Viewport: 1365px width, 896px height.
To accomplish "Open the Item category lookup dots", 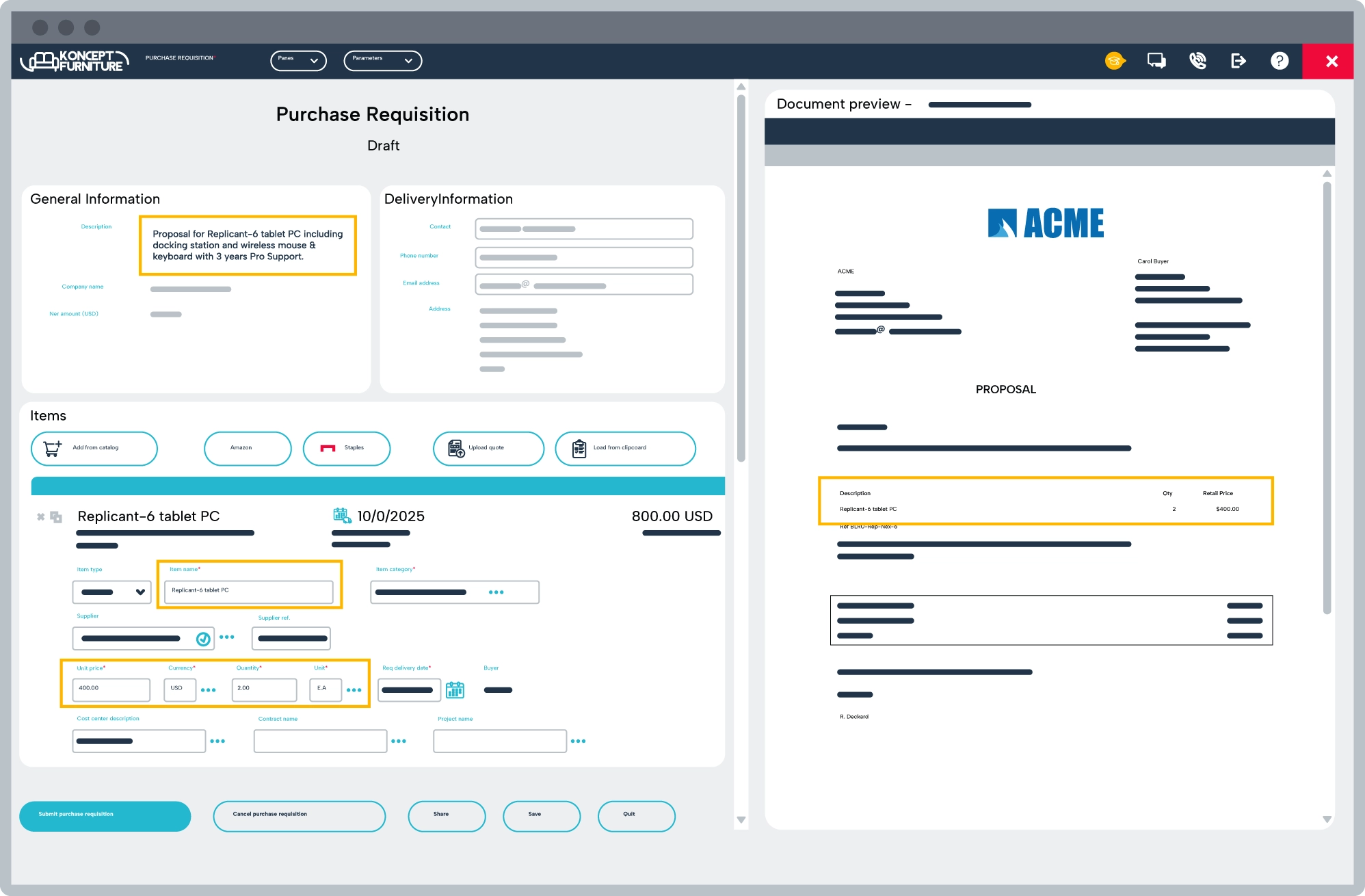I will (496, 592).
